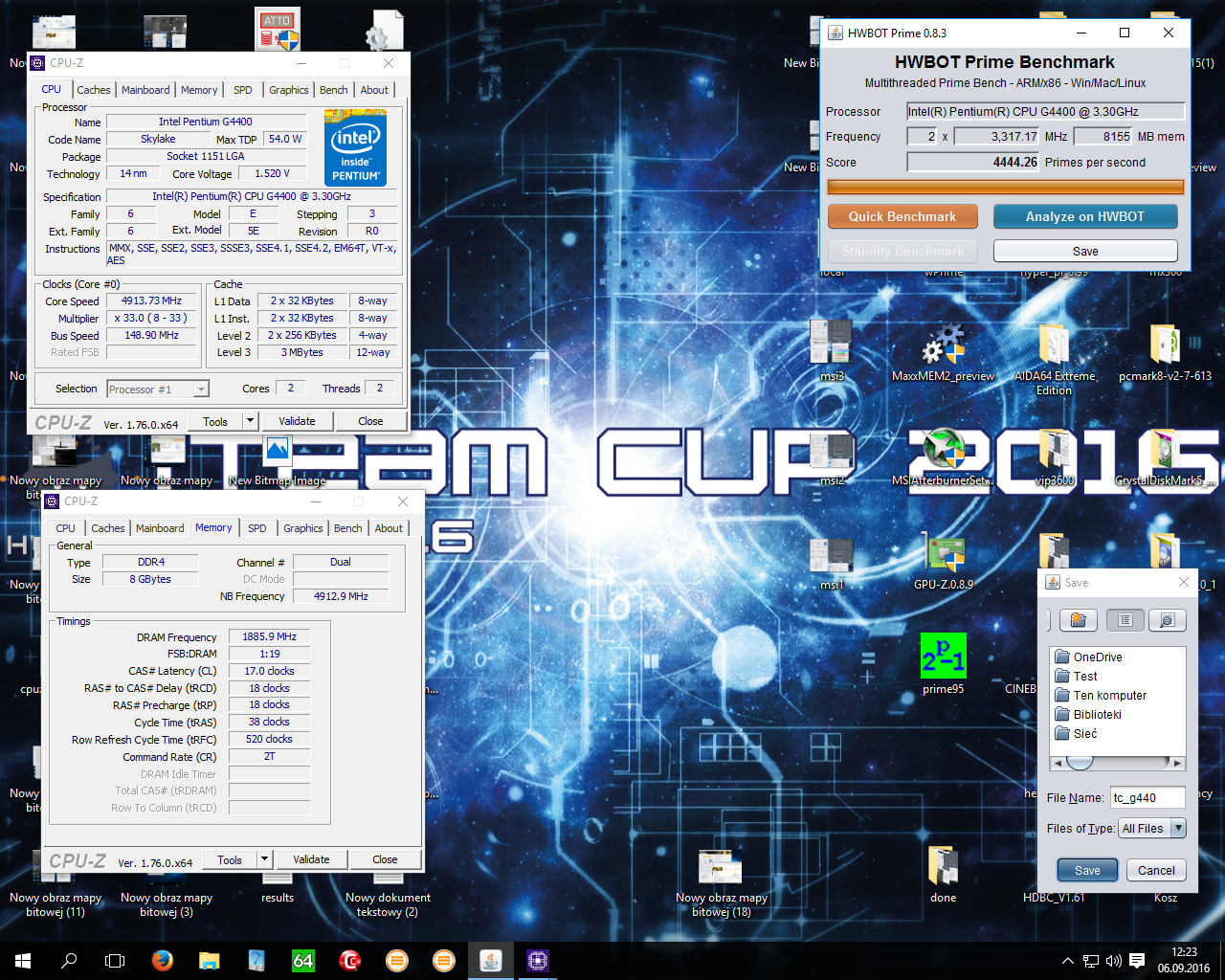Viewport: 1225px width, 980px height.
Task: Open the Action Center notifications icon
Action: pyautogui.click(x=1137, y=961)
